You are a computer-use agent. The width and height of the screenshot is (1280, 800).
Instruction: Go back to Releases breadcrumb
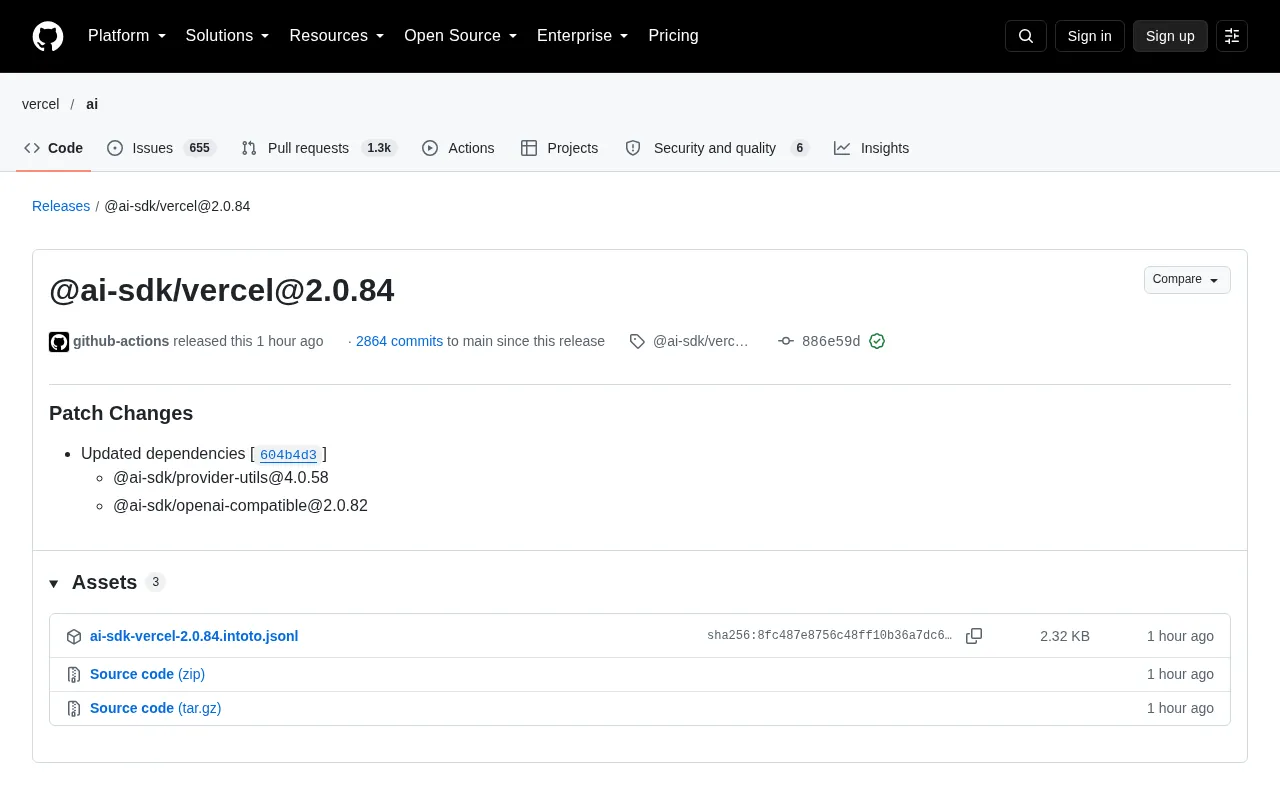pyautogui.click(x=61, y=206)
